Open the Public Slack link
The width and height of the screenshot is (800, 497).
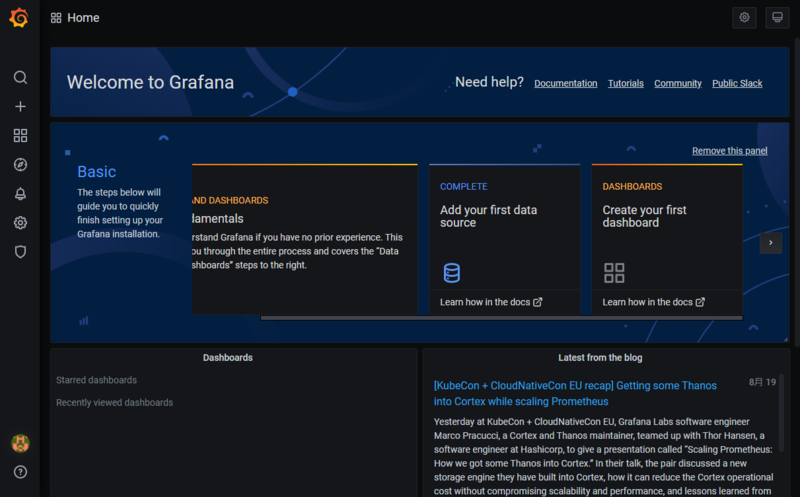[737, 83]
